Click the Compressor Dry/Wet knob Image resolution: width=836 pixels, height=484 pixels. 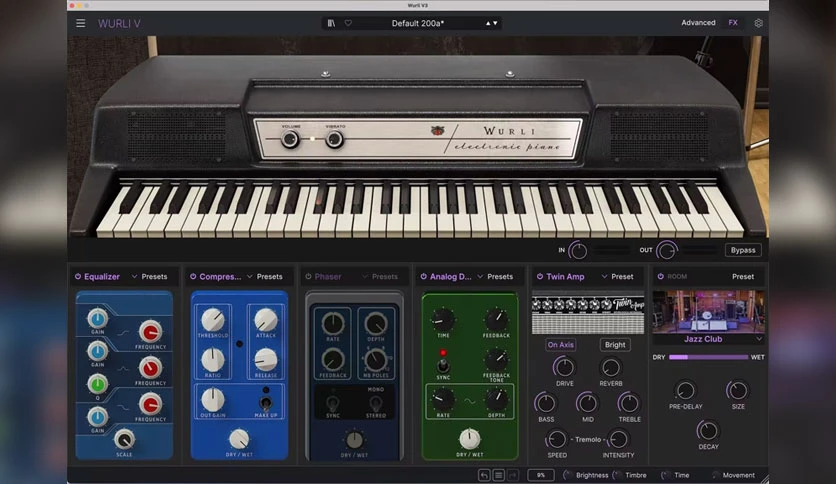click(x=239, y=439)
